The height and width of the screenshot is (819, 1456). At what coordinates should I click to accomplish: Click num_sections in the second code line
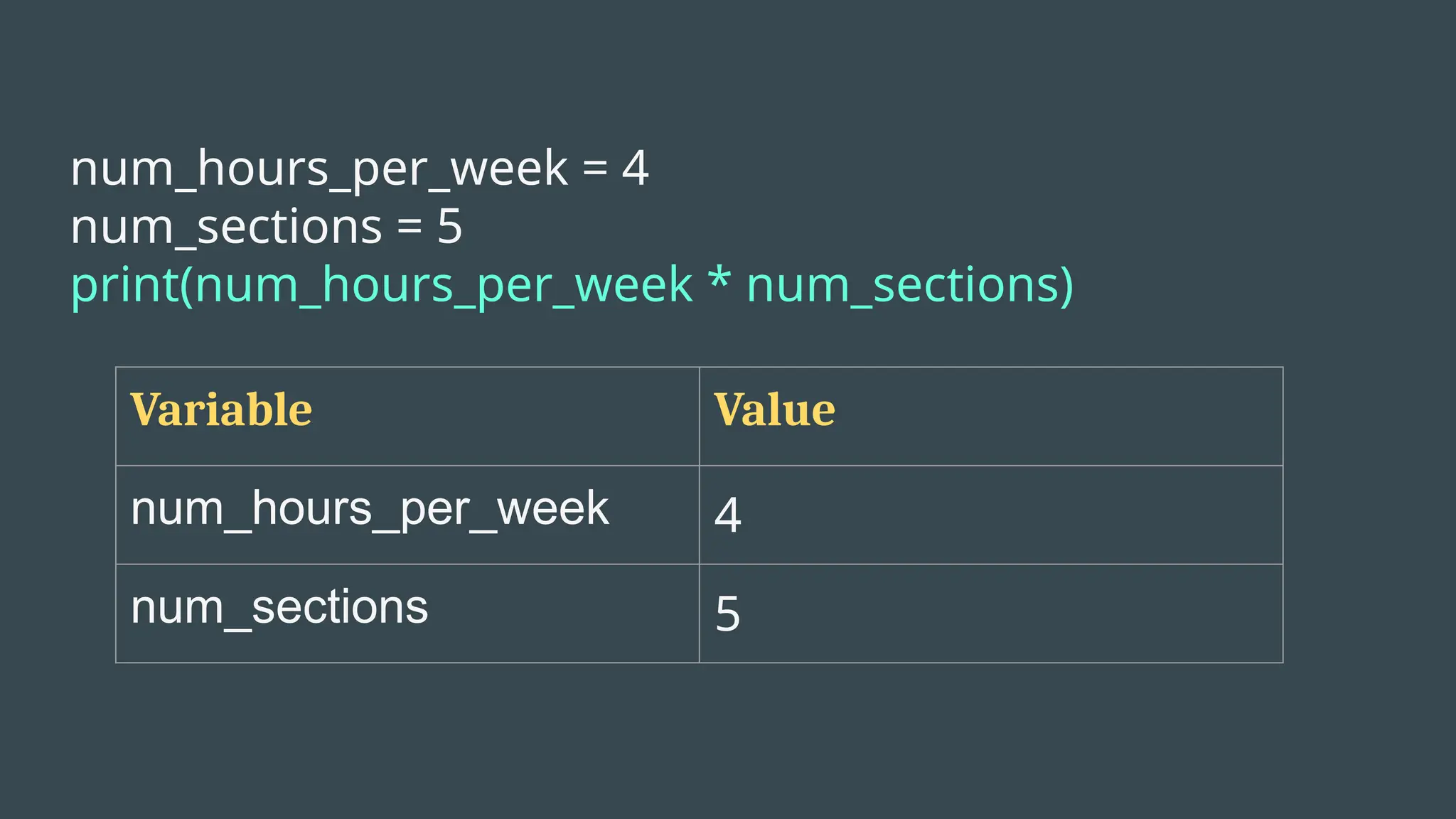226,227
